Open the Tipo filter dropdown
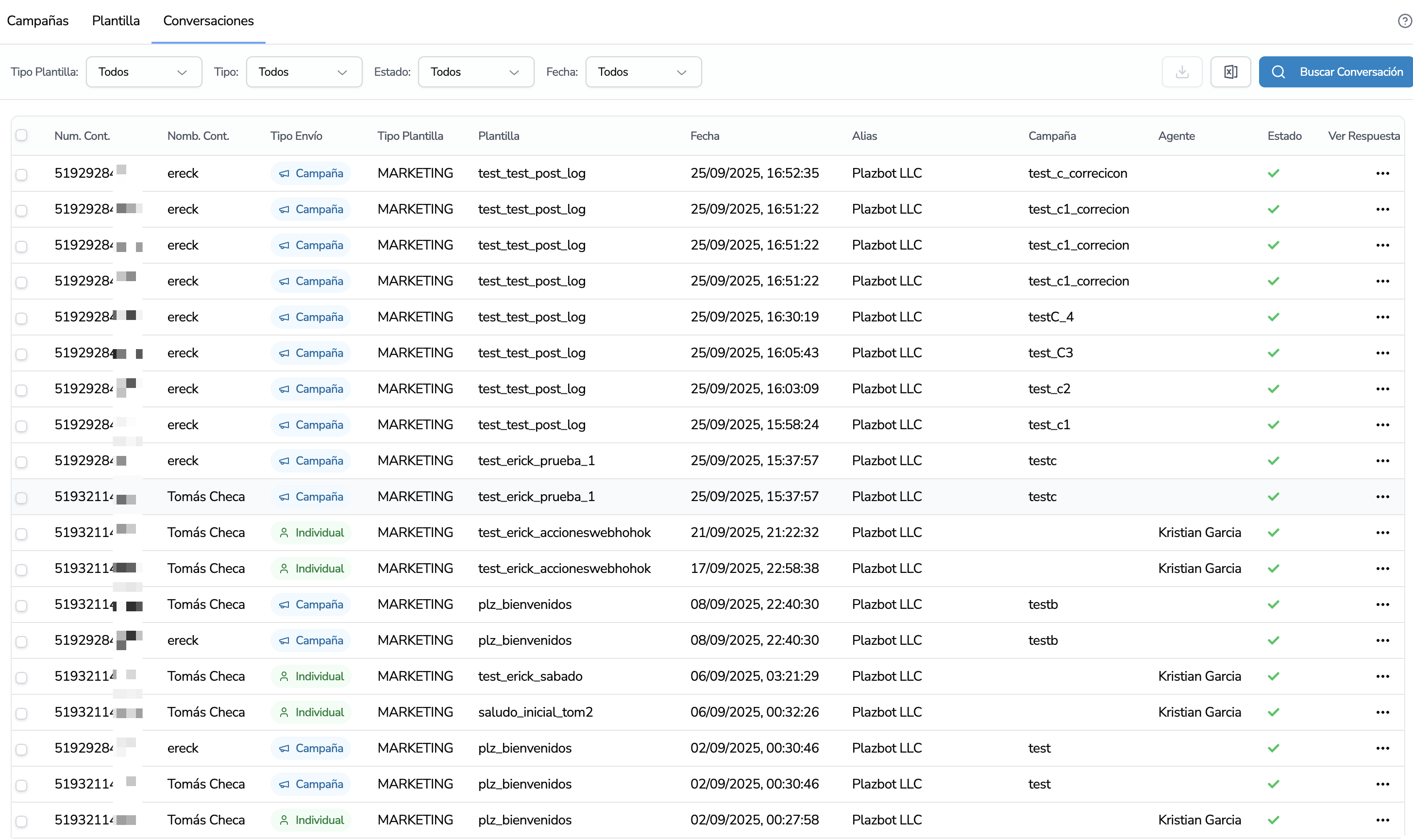Image resolution: width=1413 pixels, height=840 pixels. pyautogui.click(x=304, y=72)
